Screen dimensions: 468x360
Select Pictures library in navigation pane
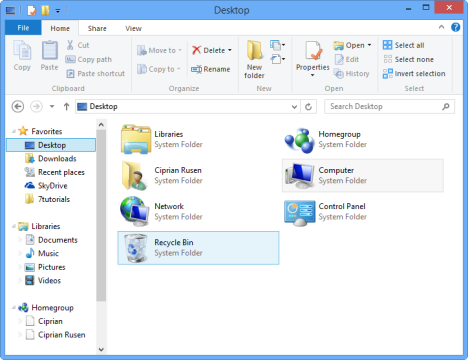point(45,267)
